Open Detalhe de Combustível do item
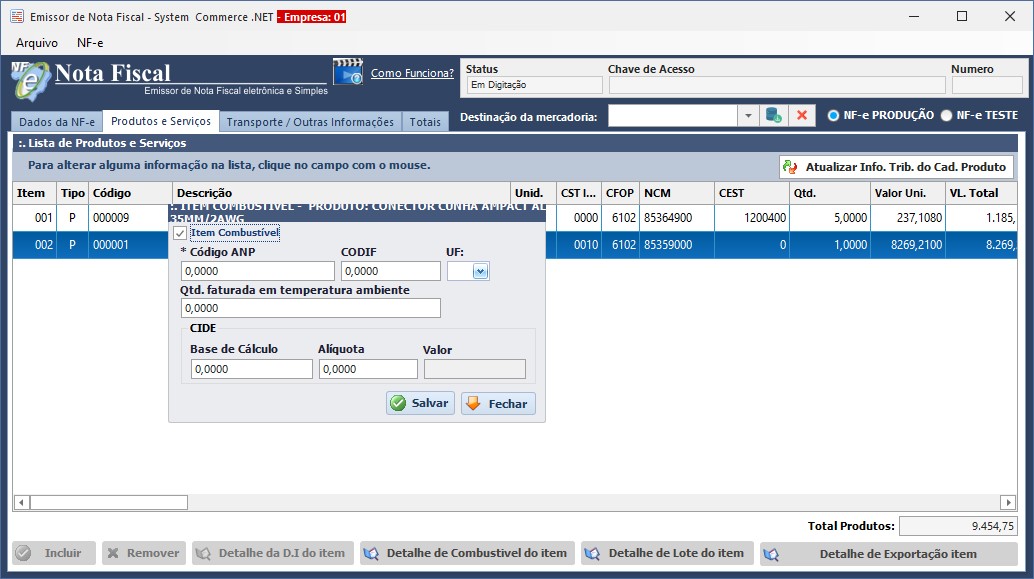This screenshot has width=1034, height=579. tap(467, 553)
